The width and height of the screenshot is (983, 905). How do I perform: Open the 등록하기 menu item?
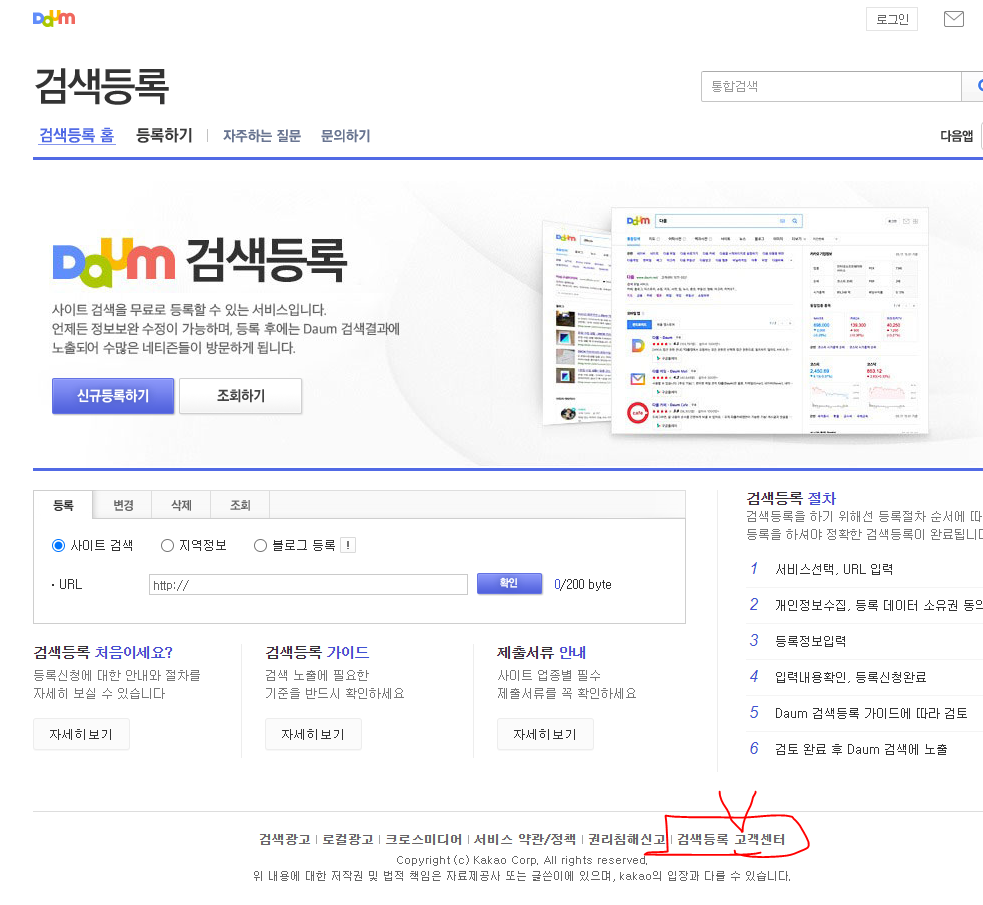click(x=164, y=135)
